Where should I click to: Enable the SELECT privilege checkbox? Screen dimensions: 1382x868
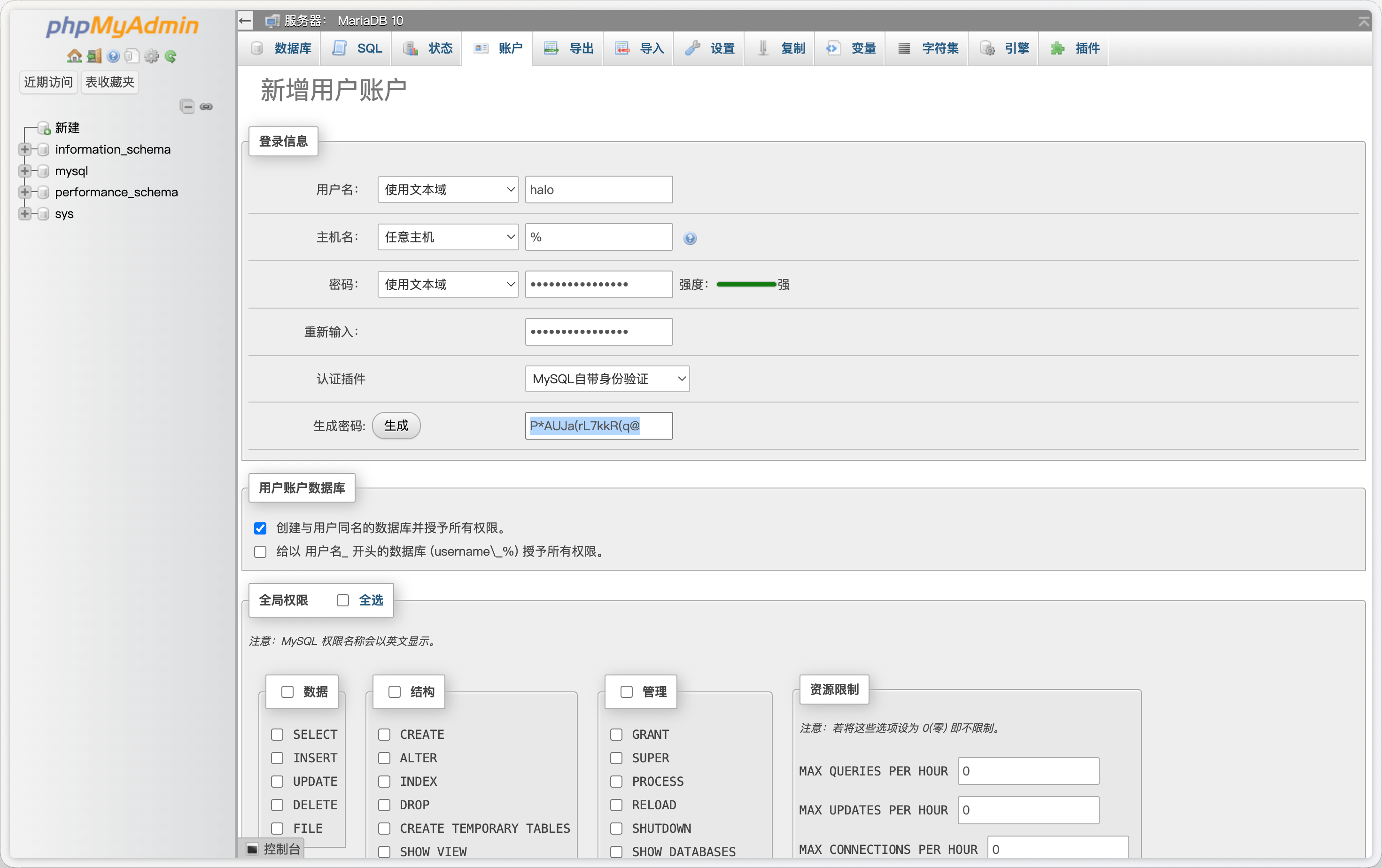pos(277,735)
